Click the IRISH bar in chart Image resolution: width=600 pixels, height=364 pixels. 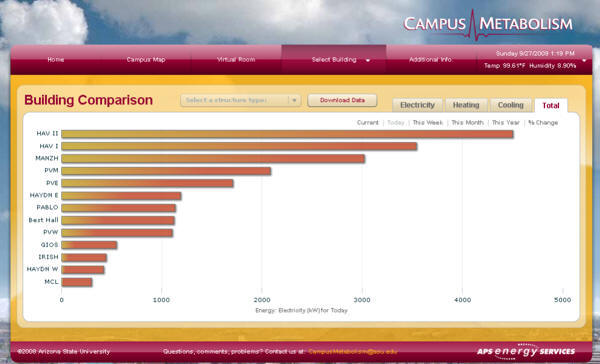pos(84,258)
